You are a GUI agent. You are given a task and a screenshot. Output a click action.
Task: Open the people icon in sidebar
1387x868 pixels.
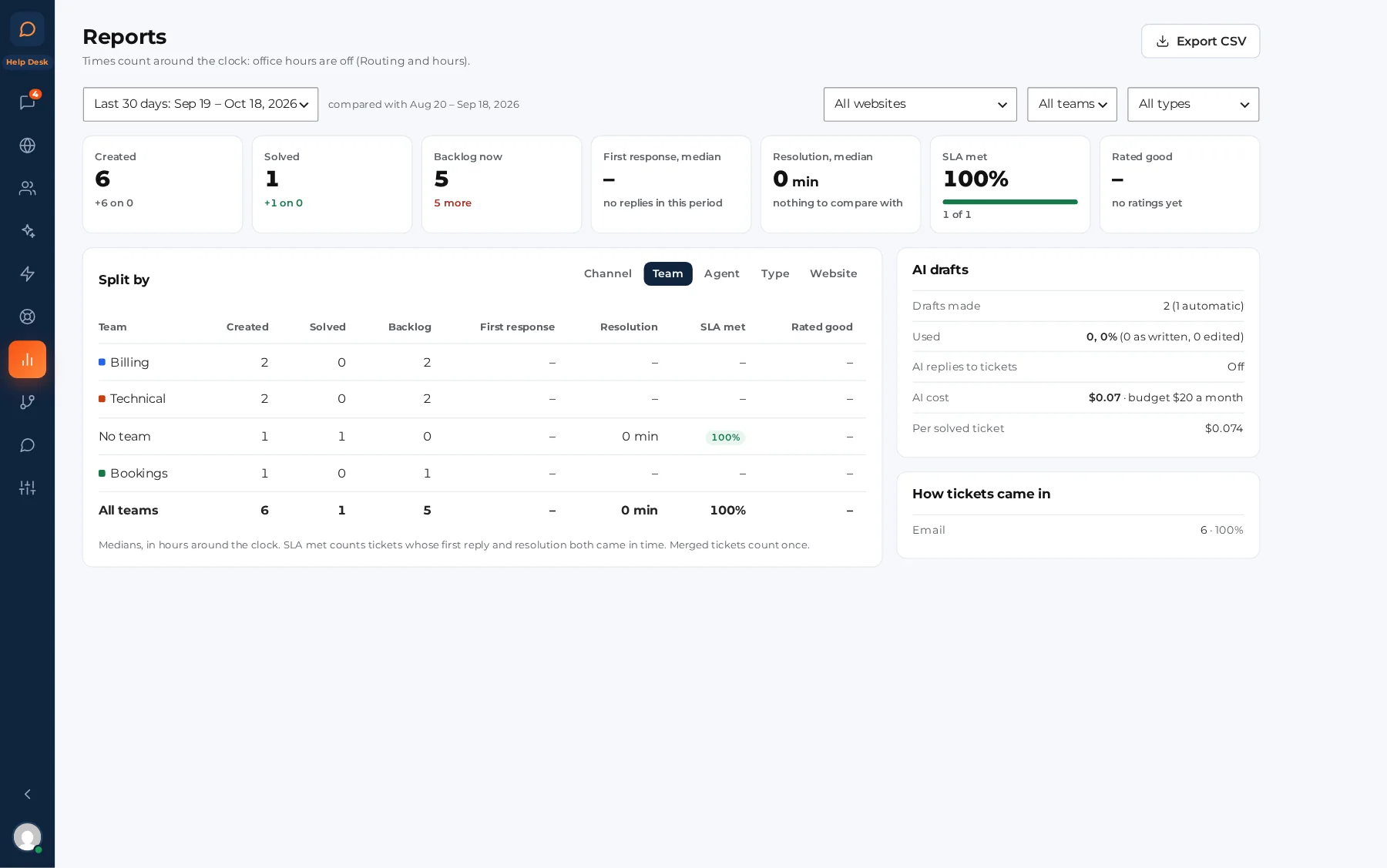27,188
